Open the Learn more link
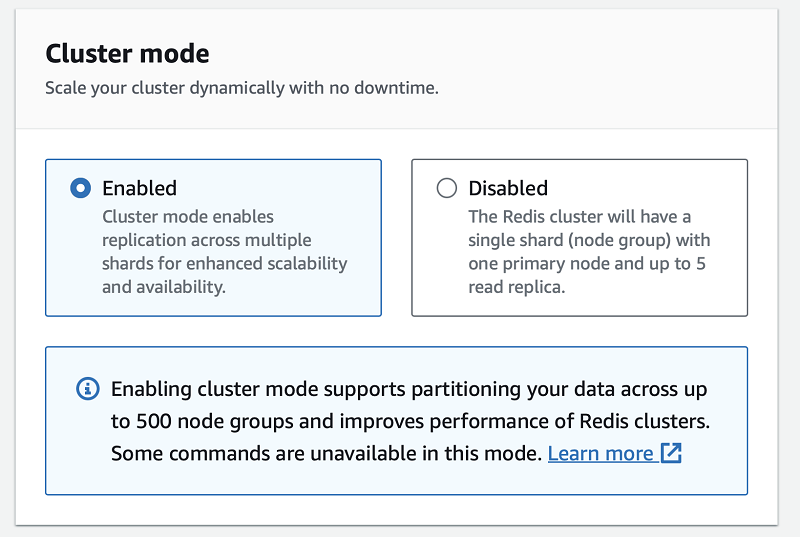 pyautogui.click(x=601, y=453)
